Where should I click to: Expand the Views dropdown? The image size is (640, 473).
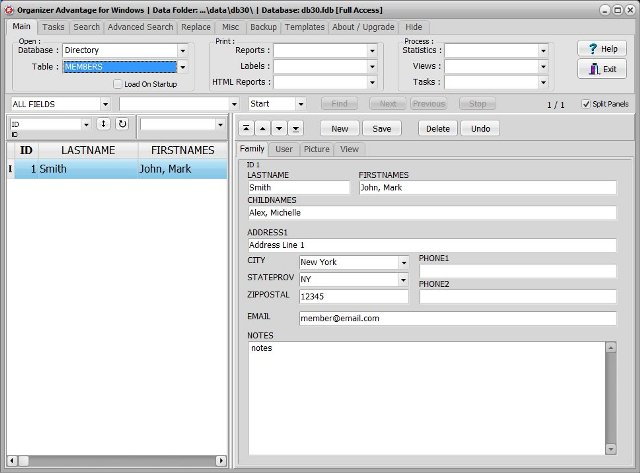click(543, 67)
